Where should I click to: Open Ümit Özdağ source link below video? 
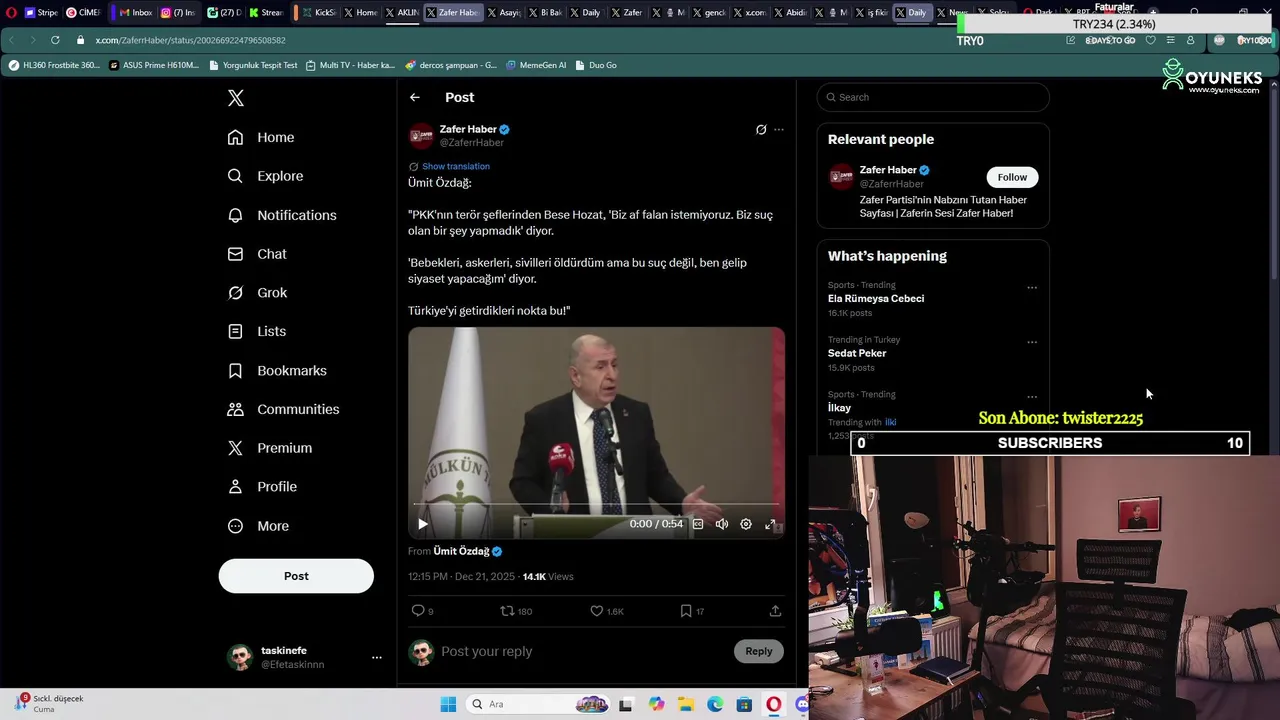(461, 551)
